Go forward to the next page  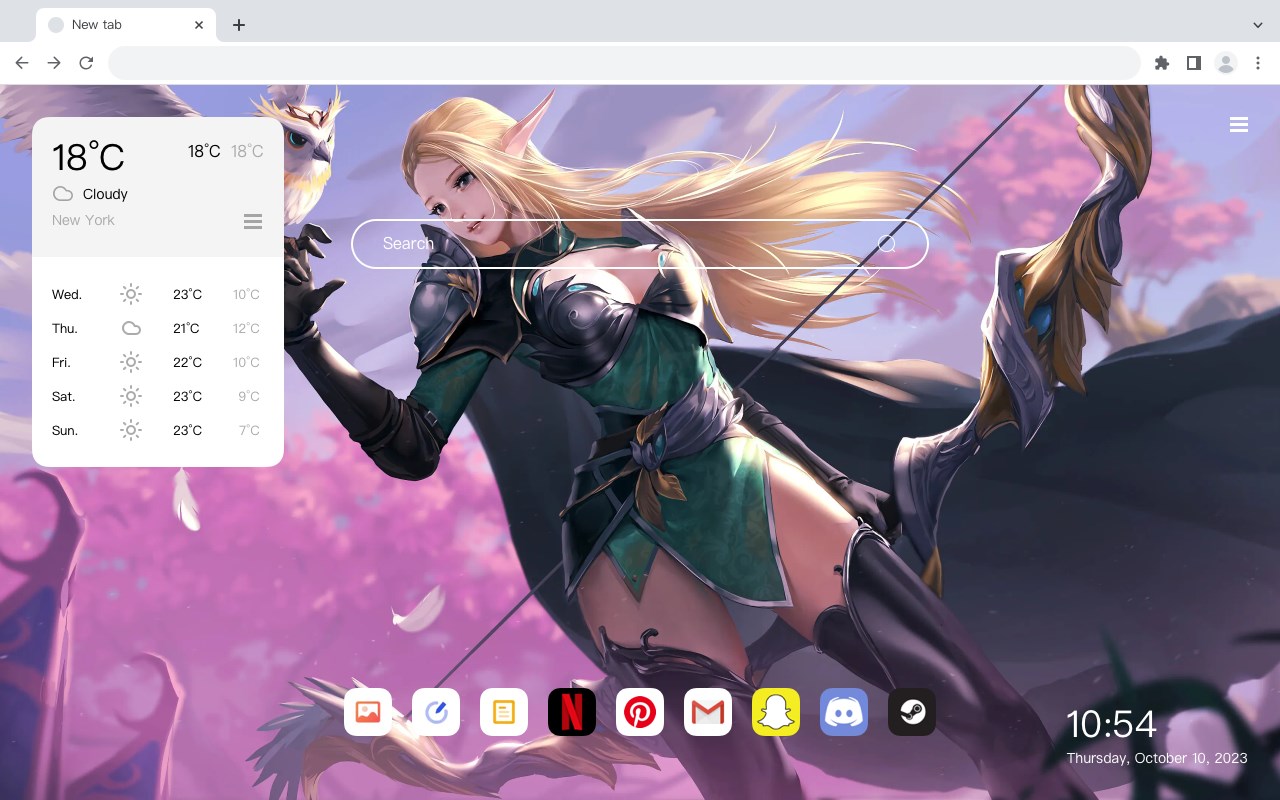point(54,63)
